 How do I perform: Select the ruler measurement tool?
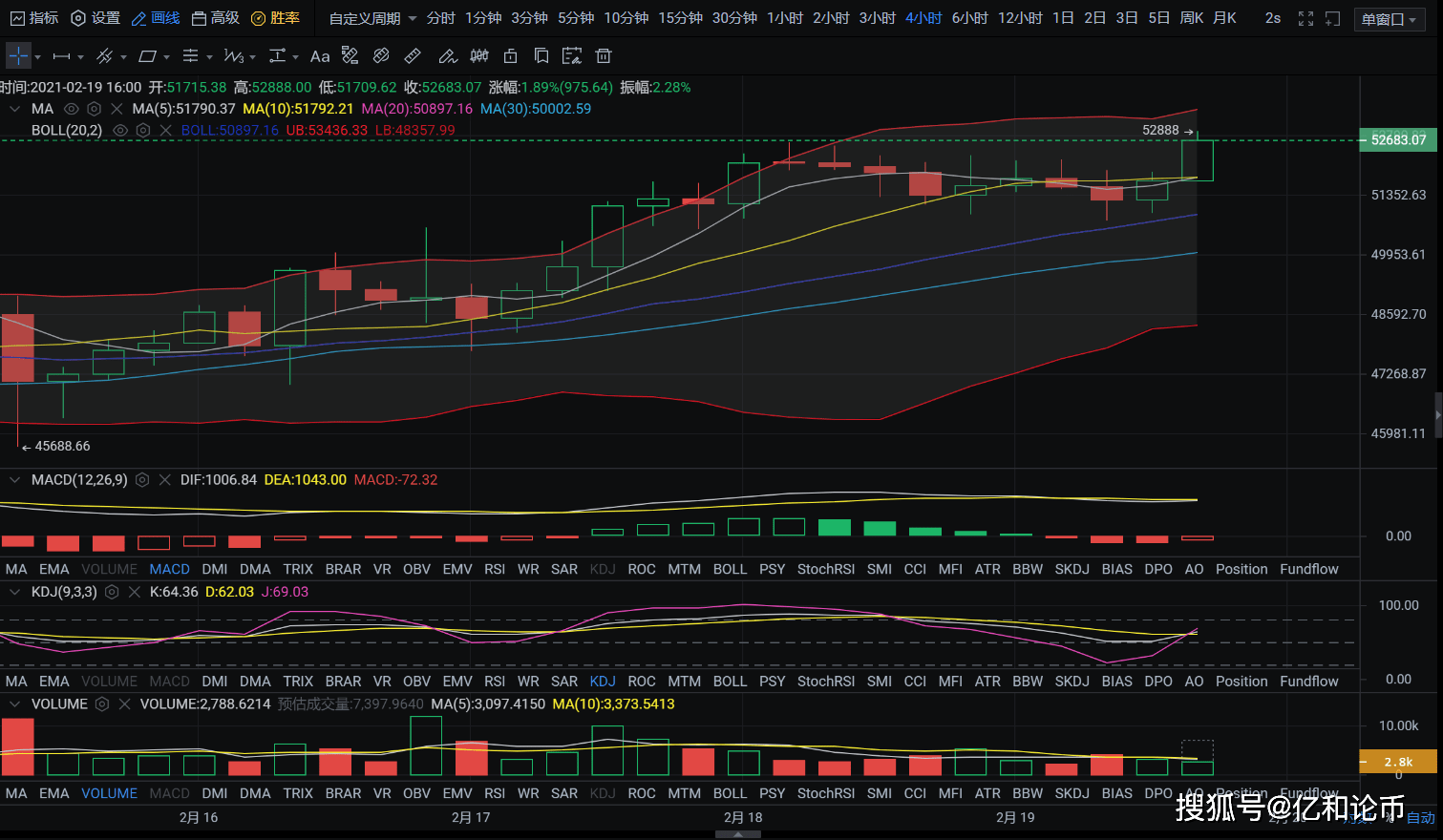(413, 56)
